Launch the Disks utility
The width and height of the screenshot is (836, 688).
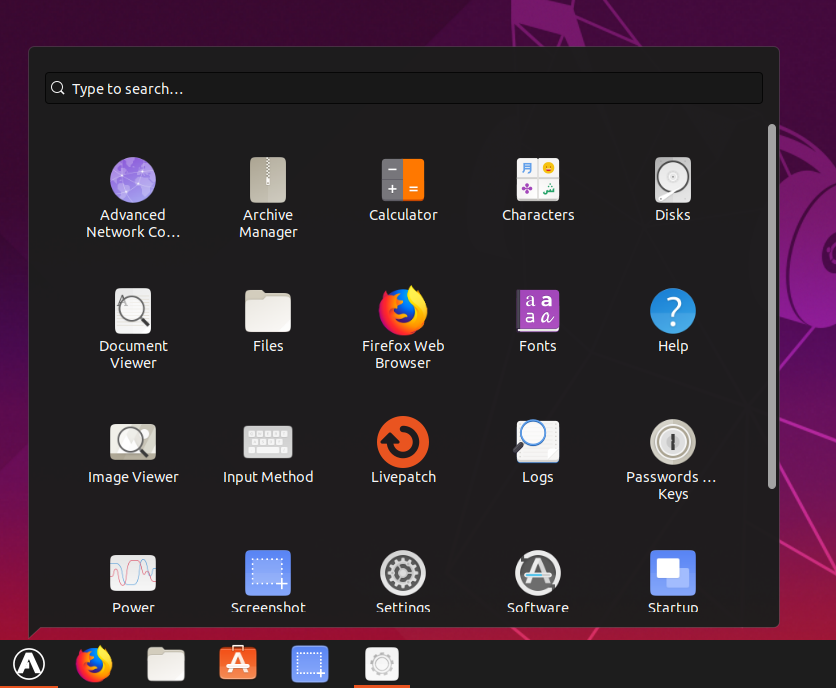click(672, 180)
